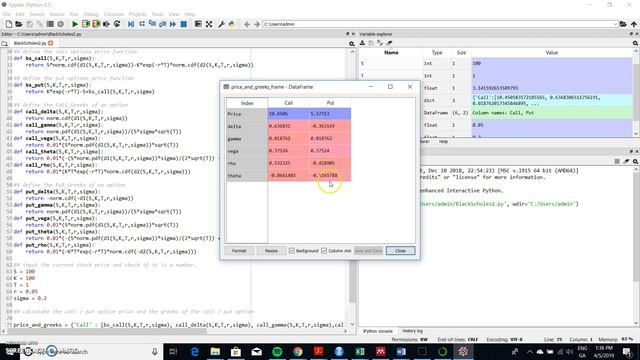Run current cell toolbar icon
Screen dimensions: 640x360
[x=86, y=24]
